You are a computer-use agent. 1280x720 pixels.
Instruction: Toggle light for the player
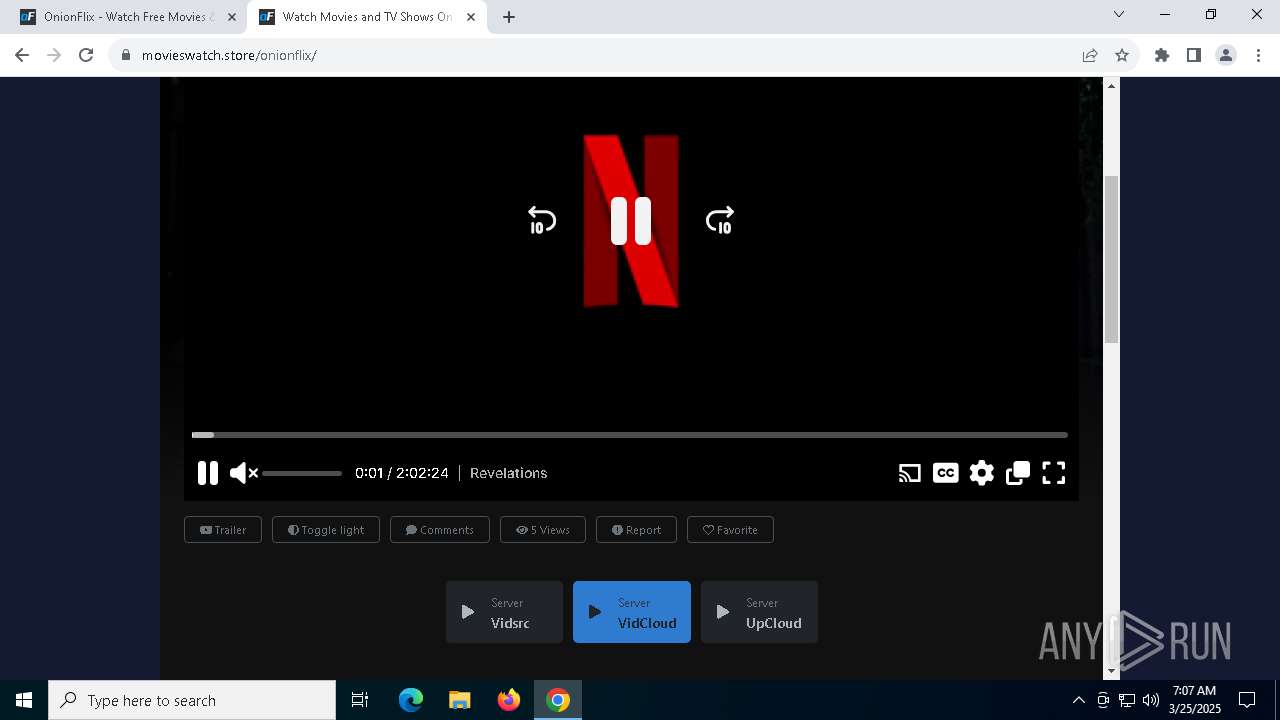(x=326, y=530)
